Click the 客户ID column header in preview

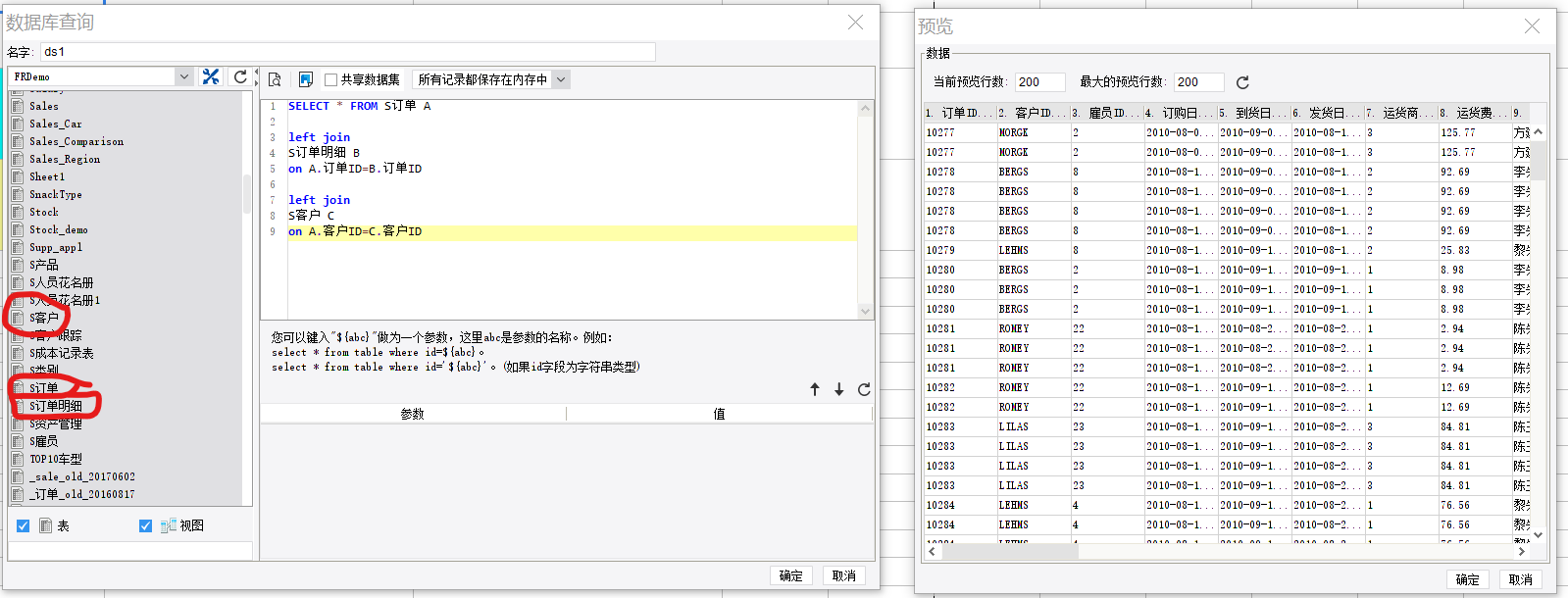[x=1033, y=113]
